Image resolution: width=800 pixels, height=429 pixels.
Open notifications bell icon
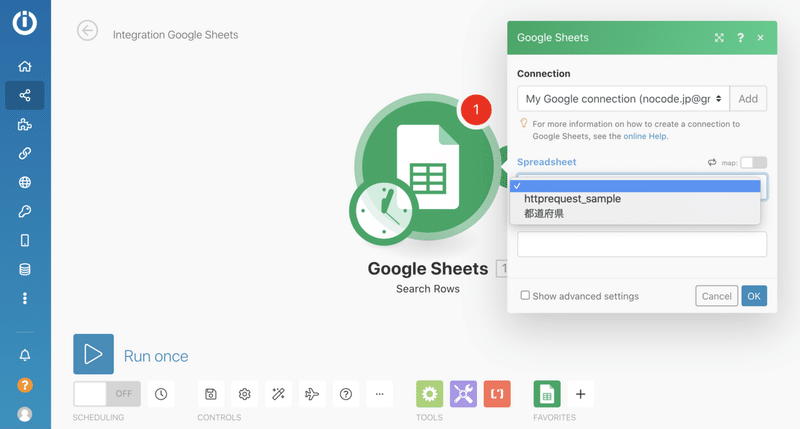click(24, 355)
